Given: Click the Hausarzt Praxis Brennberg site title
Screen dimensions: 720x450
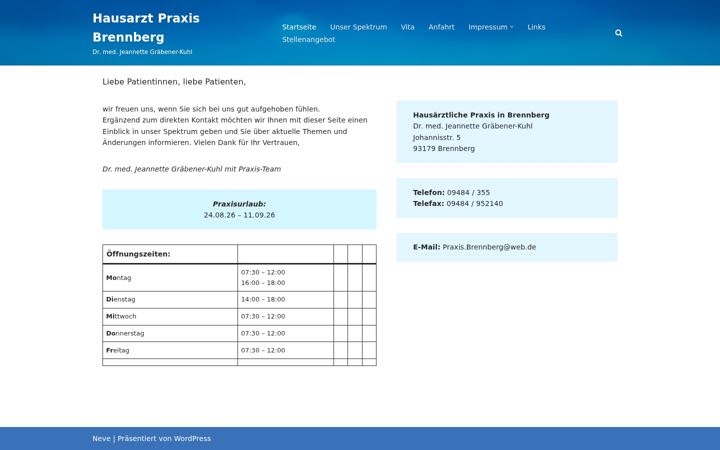Looking at the screenshot, I should point(146,28).
